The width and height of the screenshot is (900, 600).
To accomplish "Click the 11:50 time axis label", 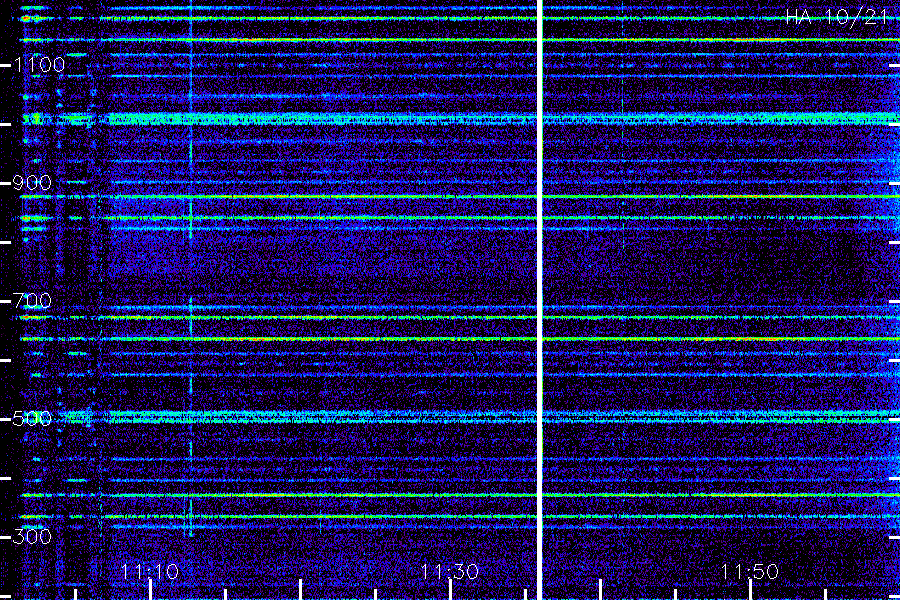I will pos(750,572).
